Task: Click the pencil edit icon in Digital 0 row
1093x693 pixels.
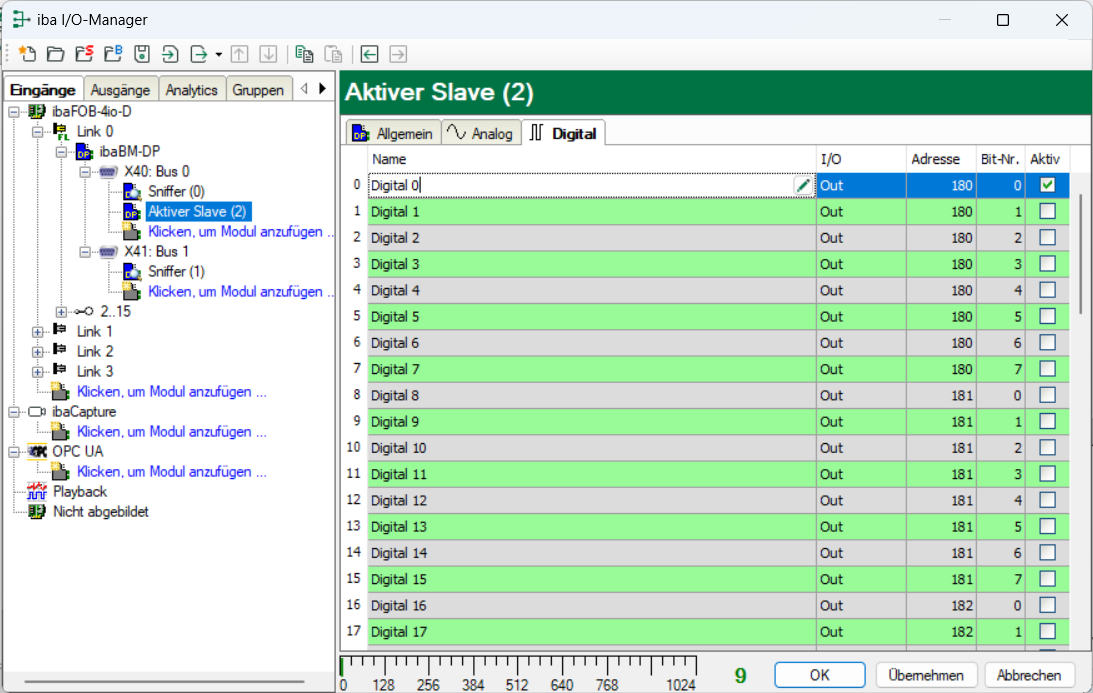Action: [x=802, y=186]
